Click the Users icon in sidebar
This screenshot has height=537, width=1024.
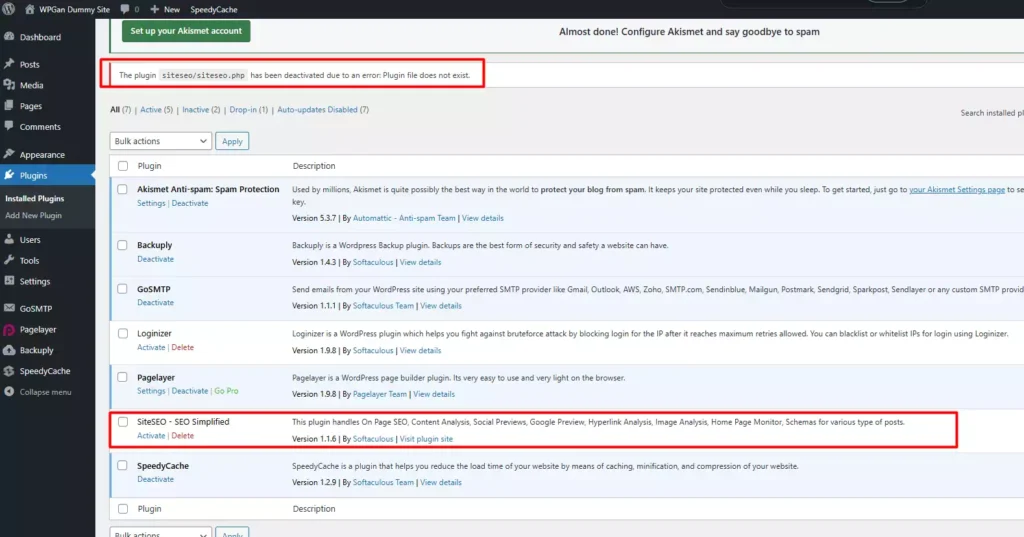tap(9, 240)
